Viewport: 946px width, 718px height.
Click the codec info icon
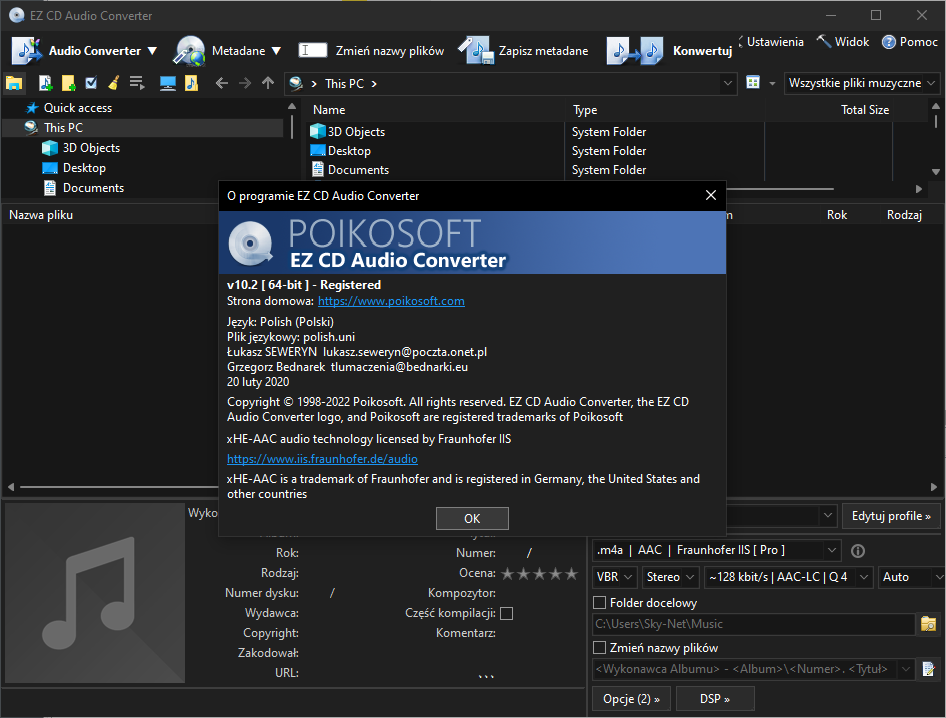coord(857,551)
